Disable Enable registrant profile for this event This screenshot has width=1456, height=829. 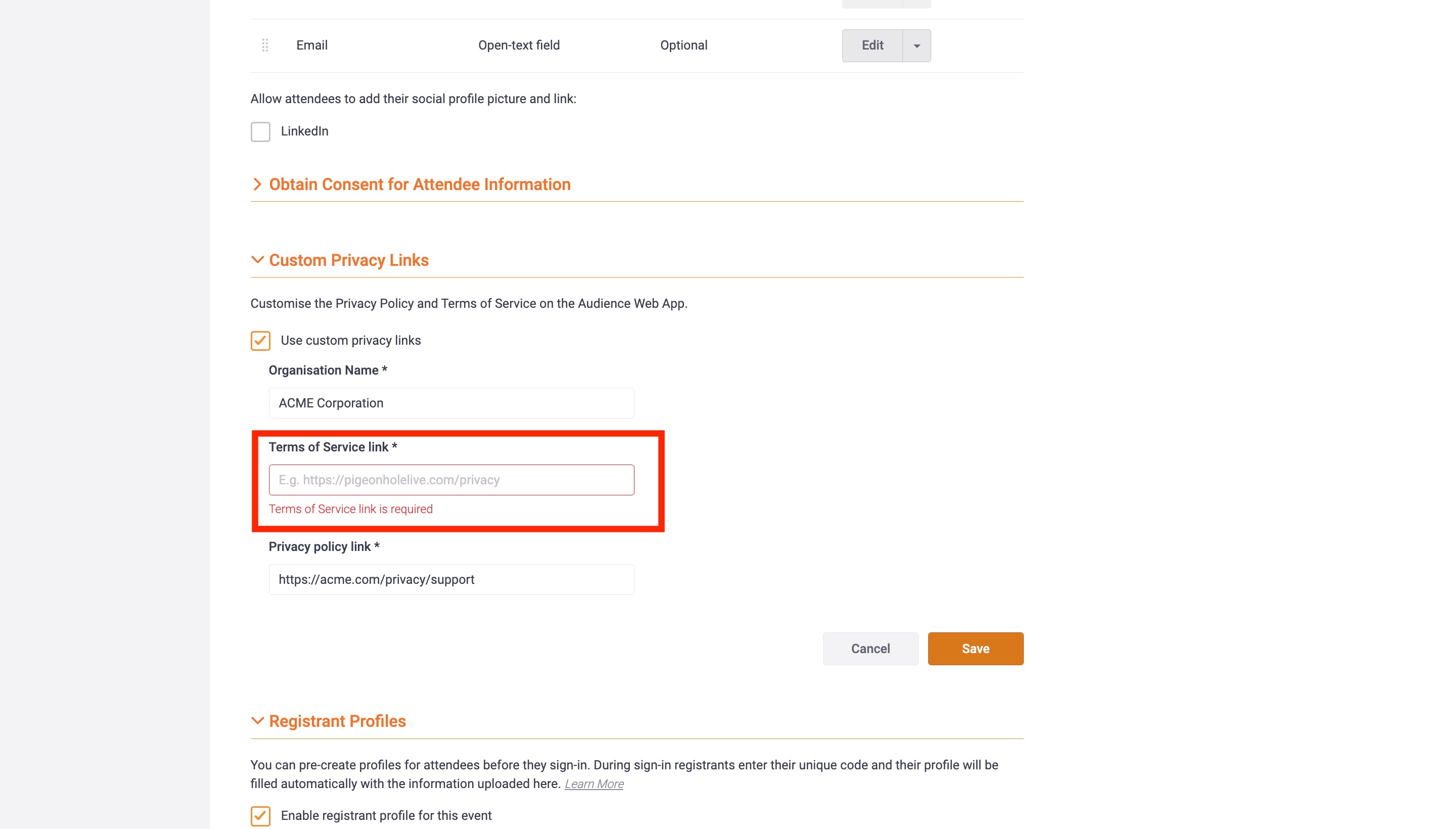260,815
